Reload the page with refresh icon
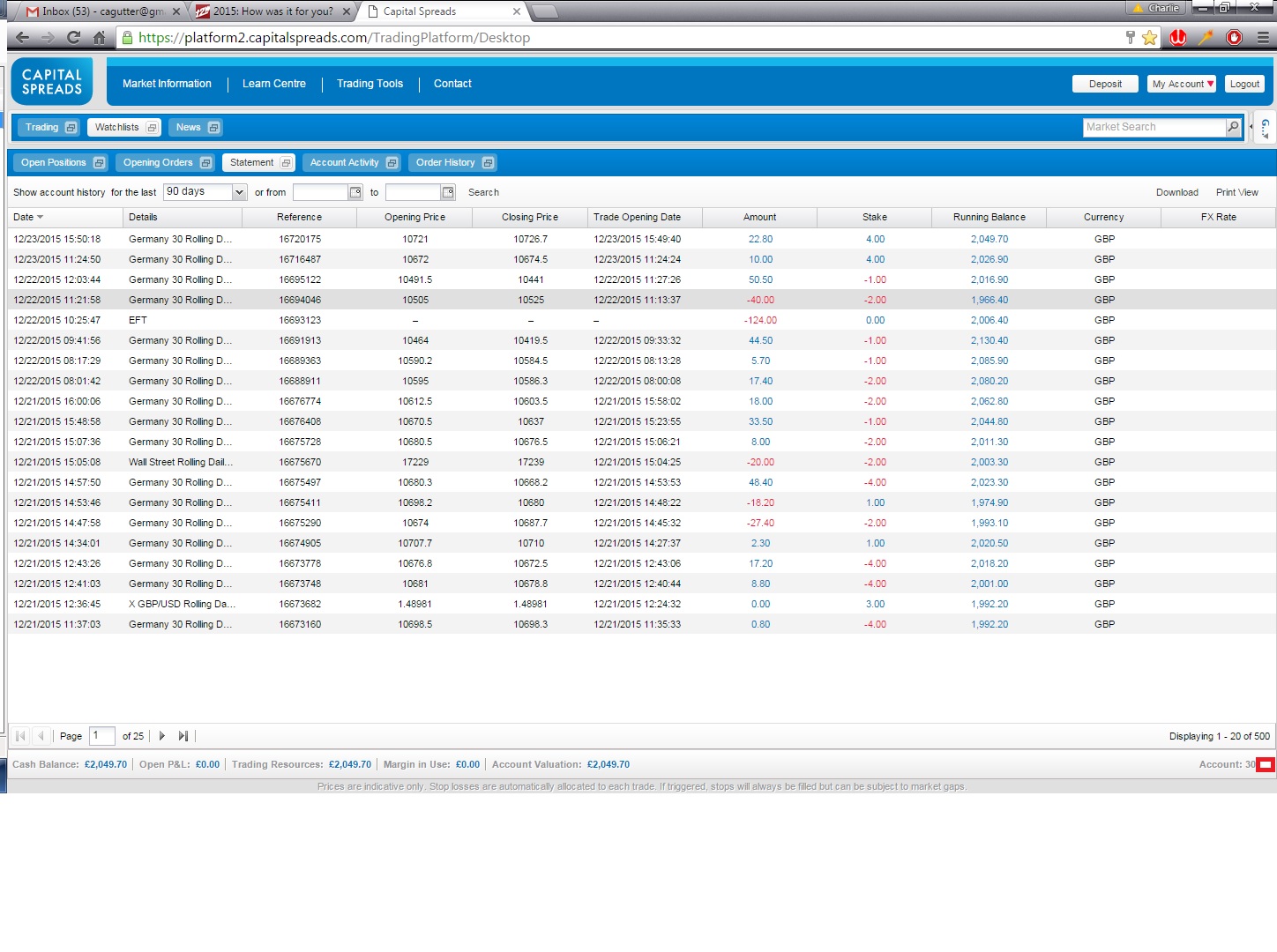The image size is (1277, 952). (x=73, y=38)
